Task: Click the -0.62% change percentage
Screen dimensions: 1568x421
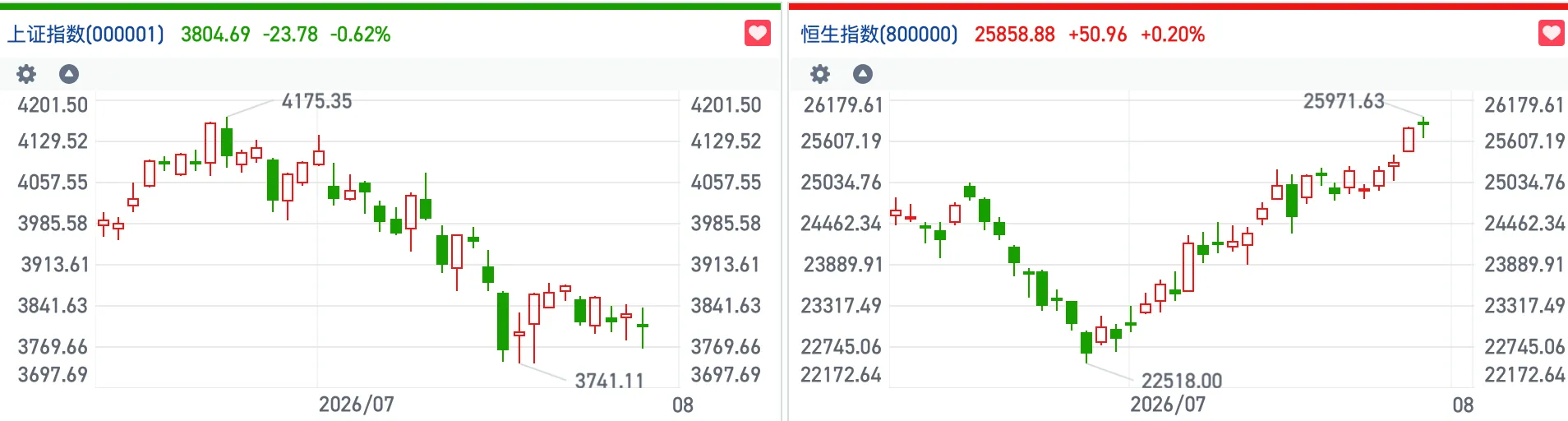Action: (360, 35)
